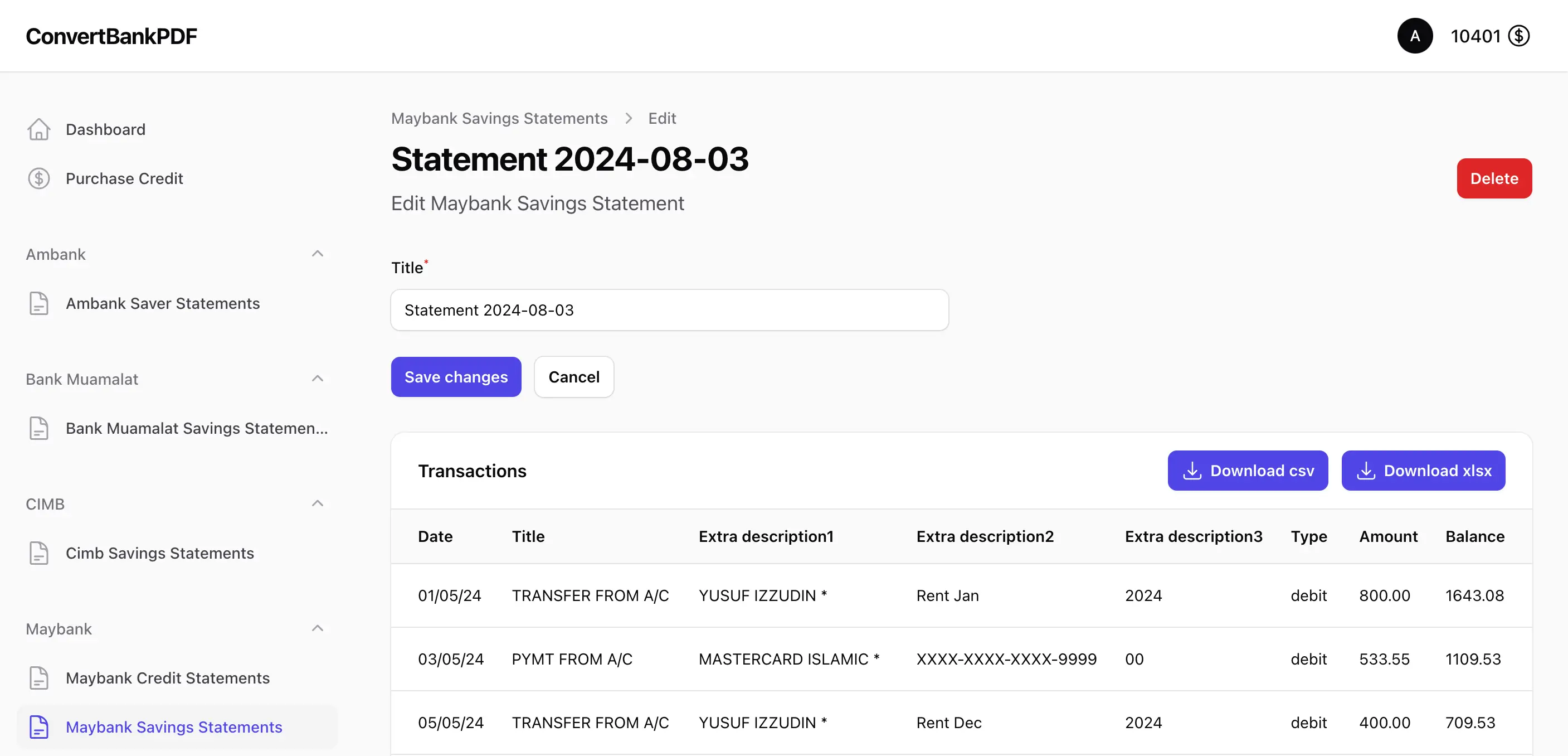Click the Bank Muamalat Savings document icon
The width and height of the screenshot is (1568, 756).
(39, 428)
